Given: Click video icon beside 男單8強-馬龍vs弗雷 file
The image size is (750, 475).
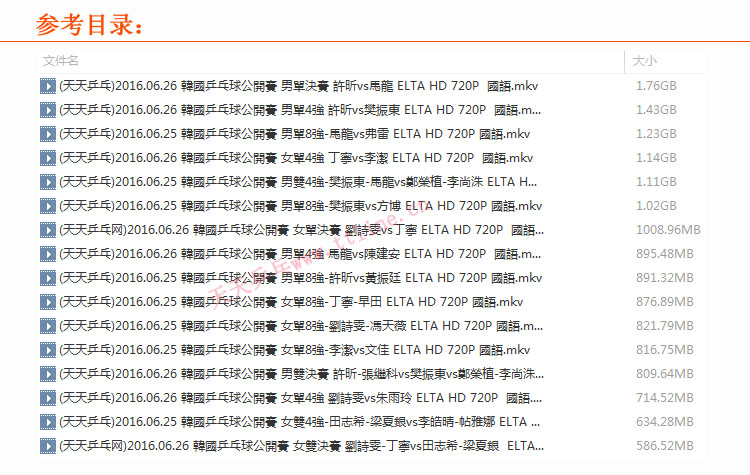Looking at the screenshot, I should 47,134.
